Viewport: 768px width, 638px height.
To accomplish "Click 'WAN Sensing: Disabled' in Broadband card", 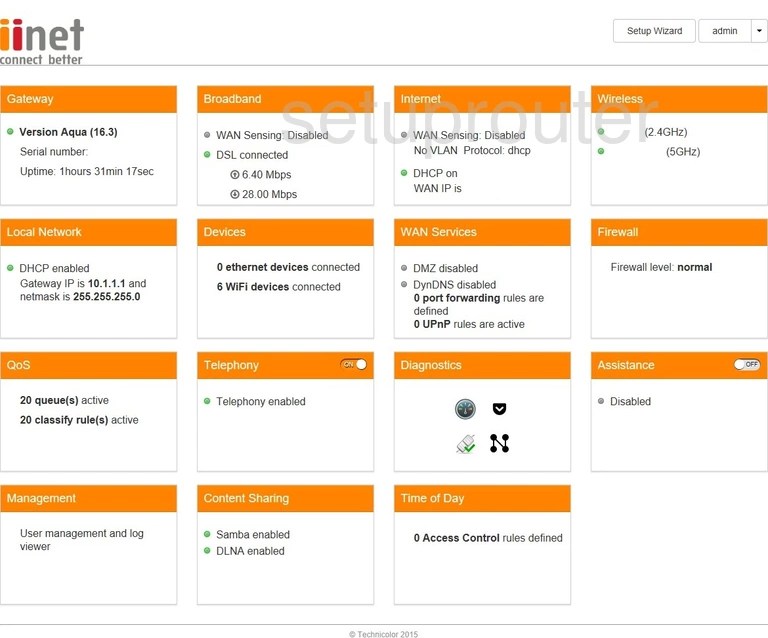I will tap(272, 135).
